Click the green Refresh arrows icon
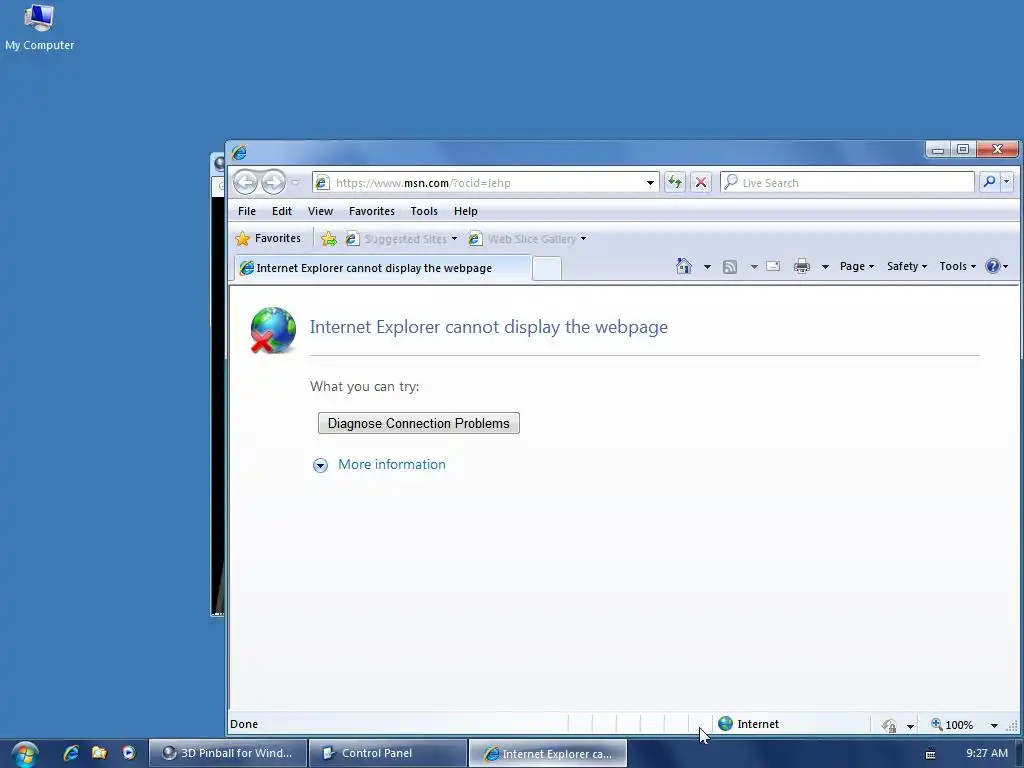 (675, 182)
